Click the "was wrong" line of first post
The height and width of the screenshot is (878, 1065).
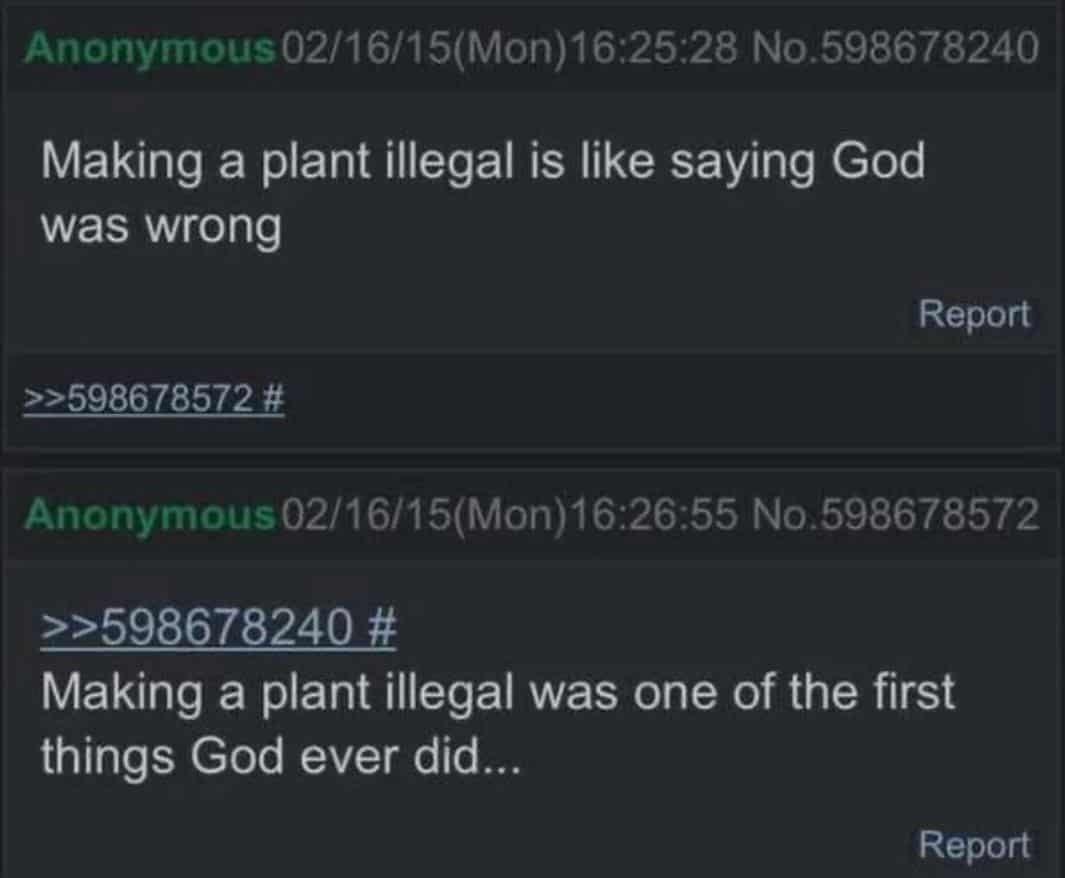coord(160,229)
